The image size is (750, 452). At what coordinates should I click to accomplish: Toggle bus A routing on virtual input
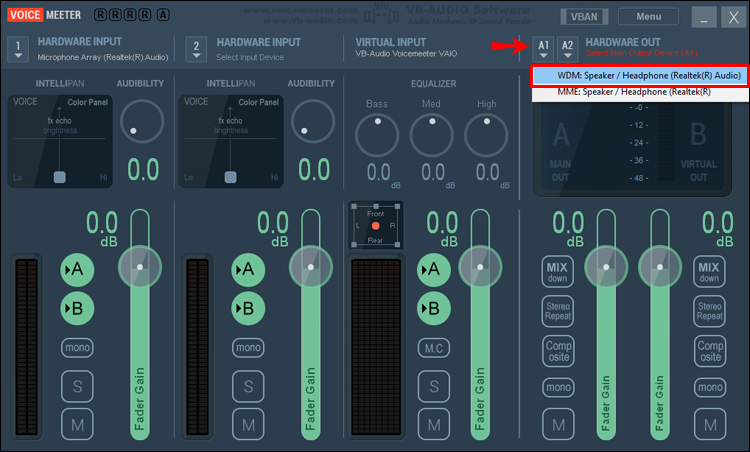tap(433, 269)
